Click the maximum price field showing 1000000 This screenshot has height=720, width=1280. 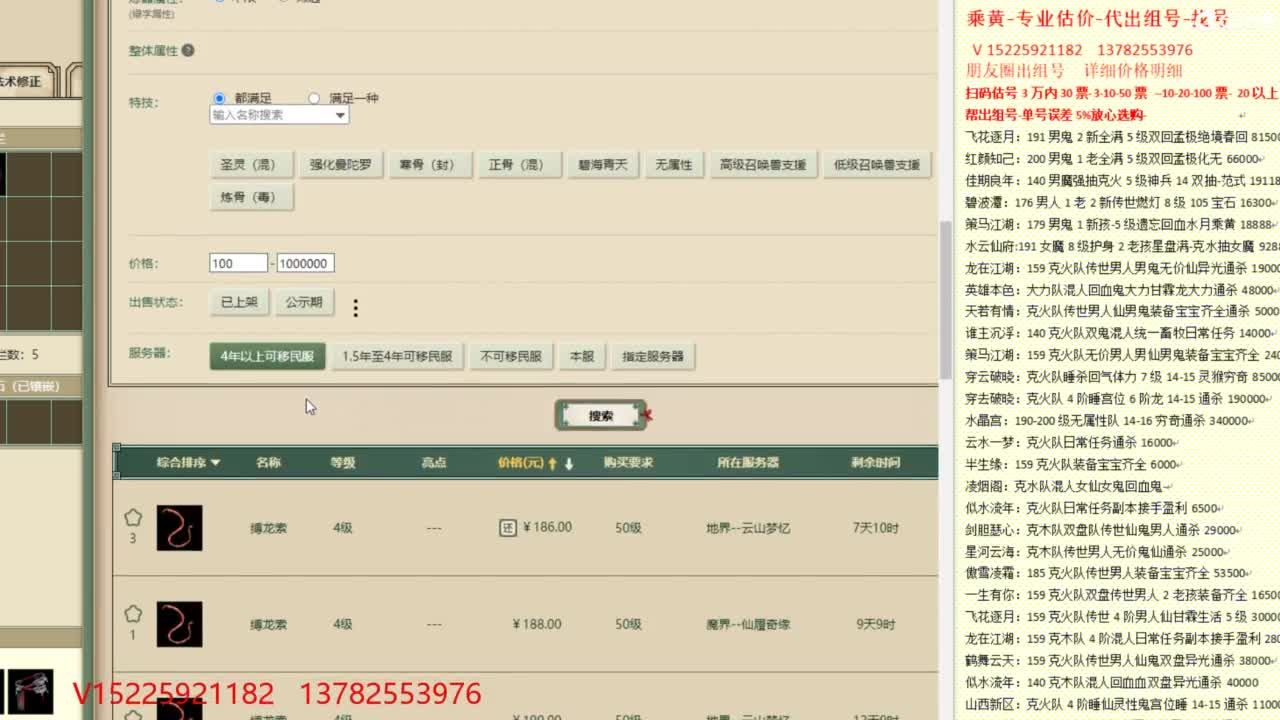click(x=305, y=263)
